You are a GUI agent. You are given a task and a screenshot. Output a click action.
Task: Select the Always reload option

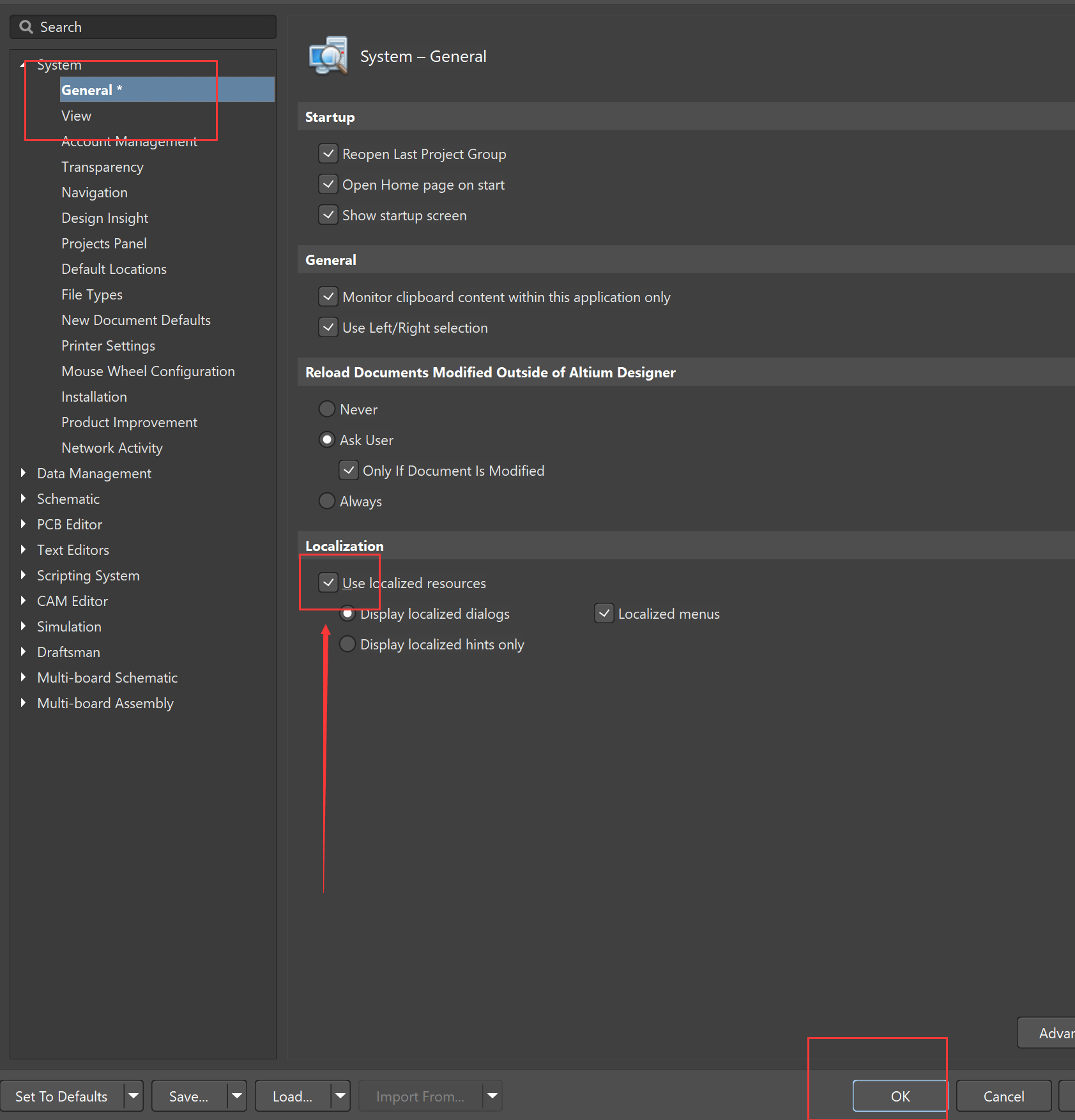click(x=327, y=501)
